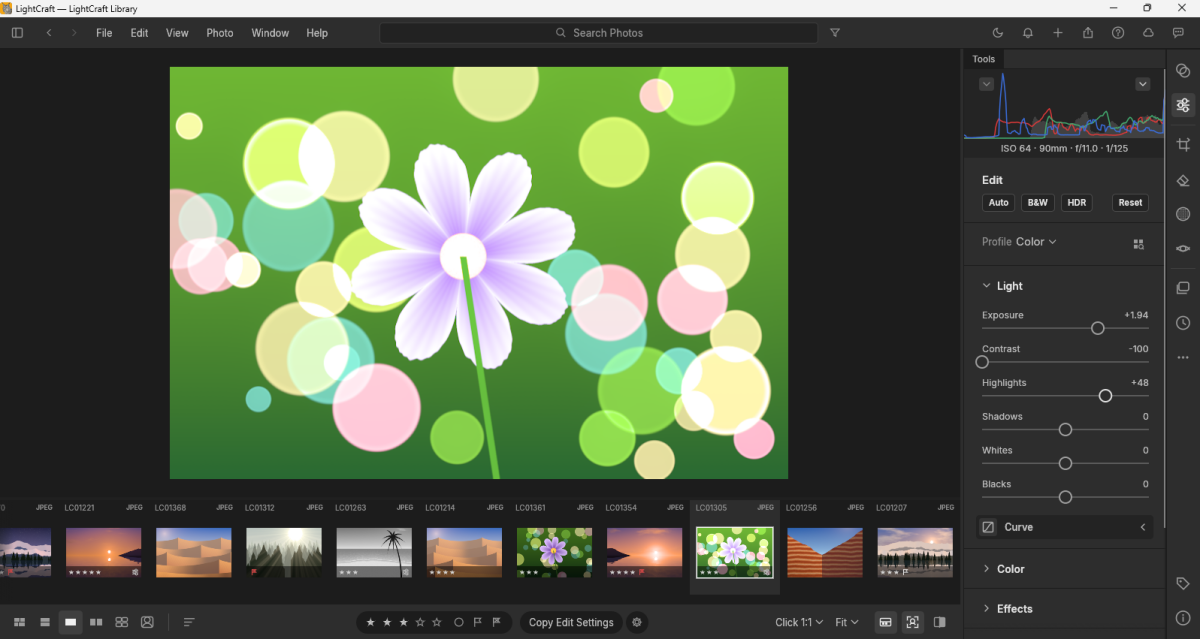The width and height of the screenshot is (1200, 639).
Task: Adjust the Exposure slider handle
Action: point(1097,328)
